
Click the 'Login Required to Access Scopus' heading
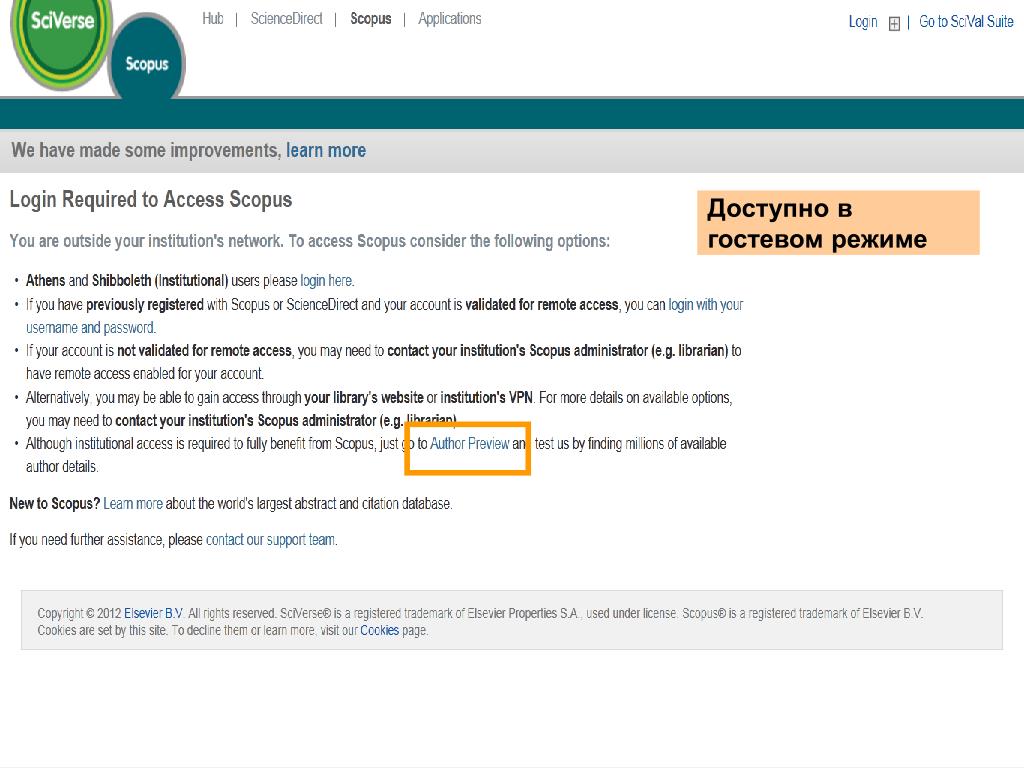(x=151, y=200)
